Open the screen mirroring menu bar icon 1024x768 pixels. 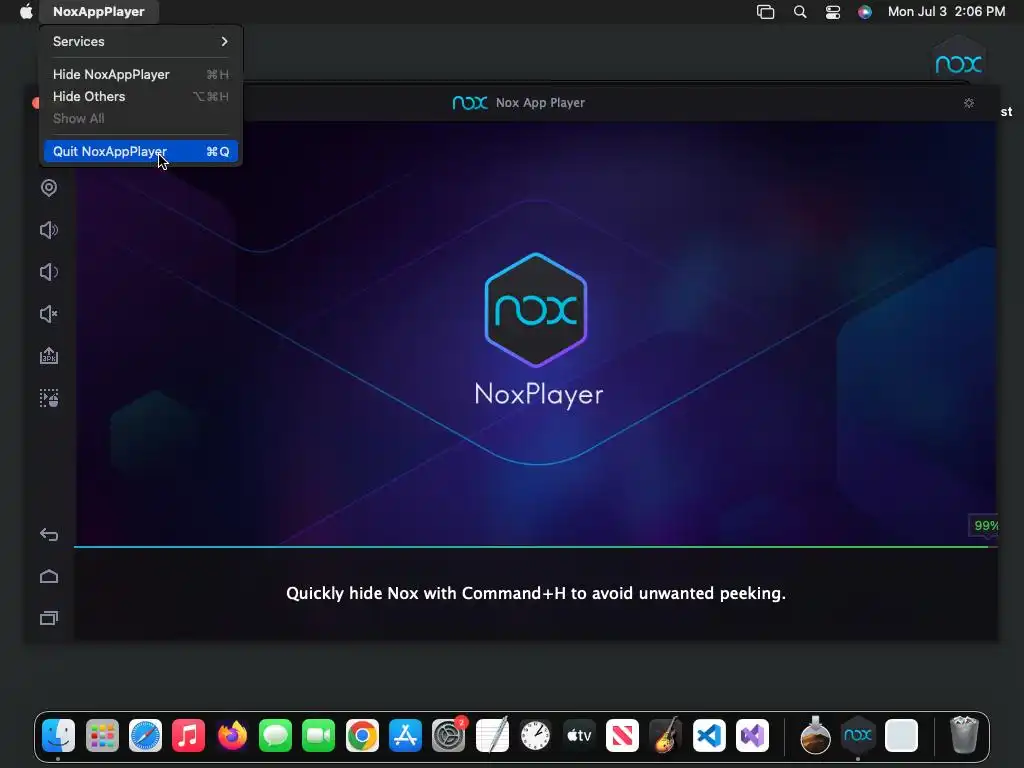[x=765, y=12]
